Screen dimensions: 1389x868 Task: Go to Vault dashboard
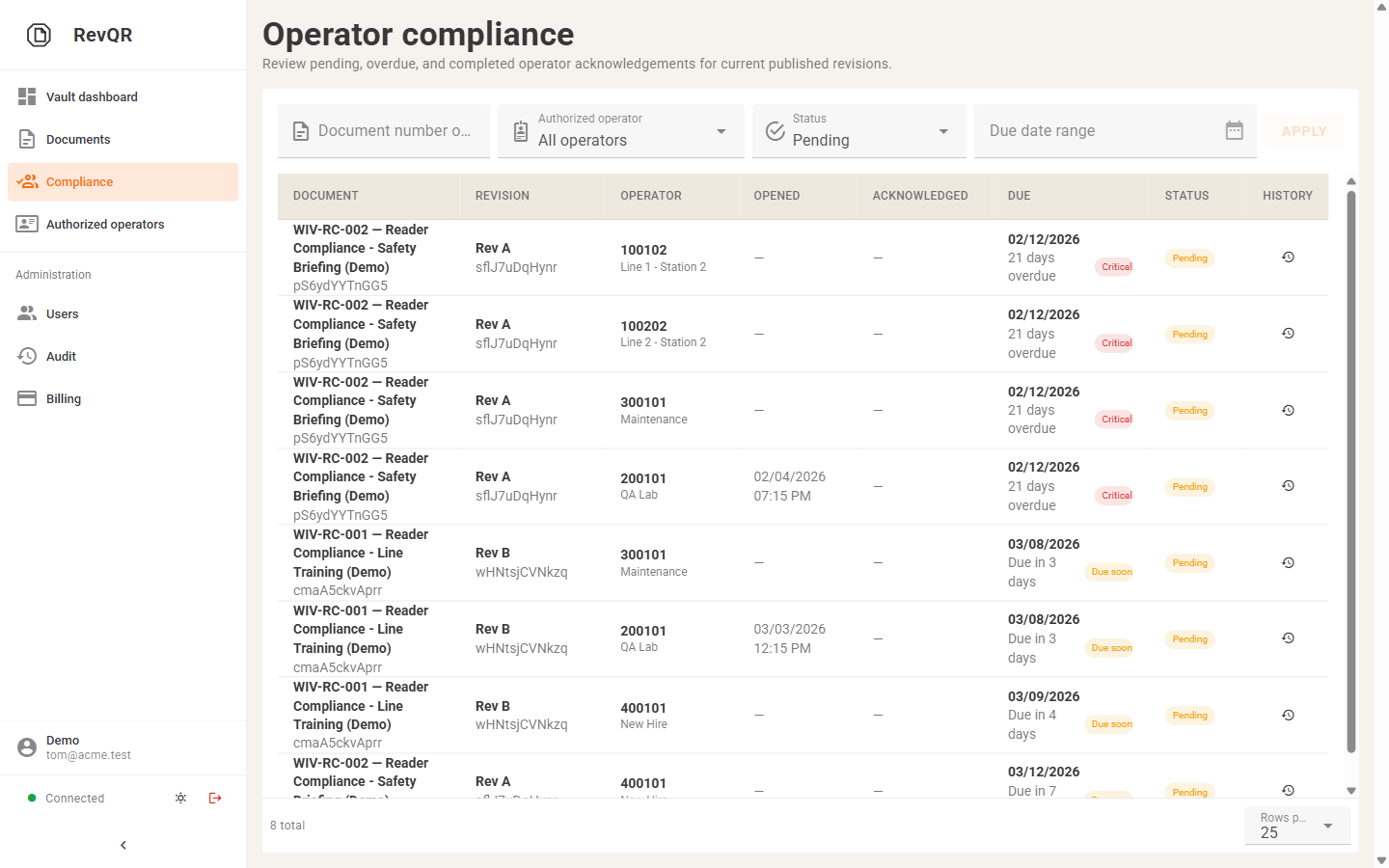(92, 96)
